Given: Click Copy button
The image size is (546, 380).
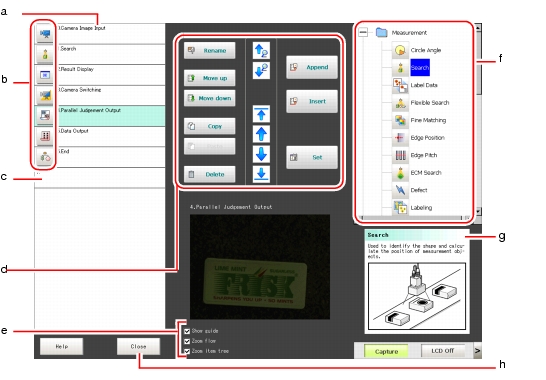Looking at the screenshot, I should 210,126.
